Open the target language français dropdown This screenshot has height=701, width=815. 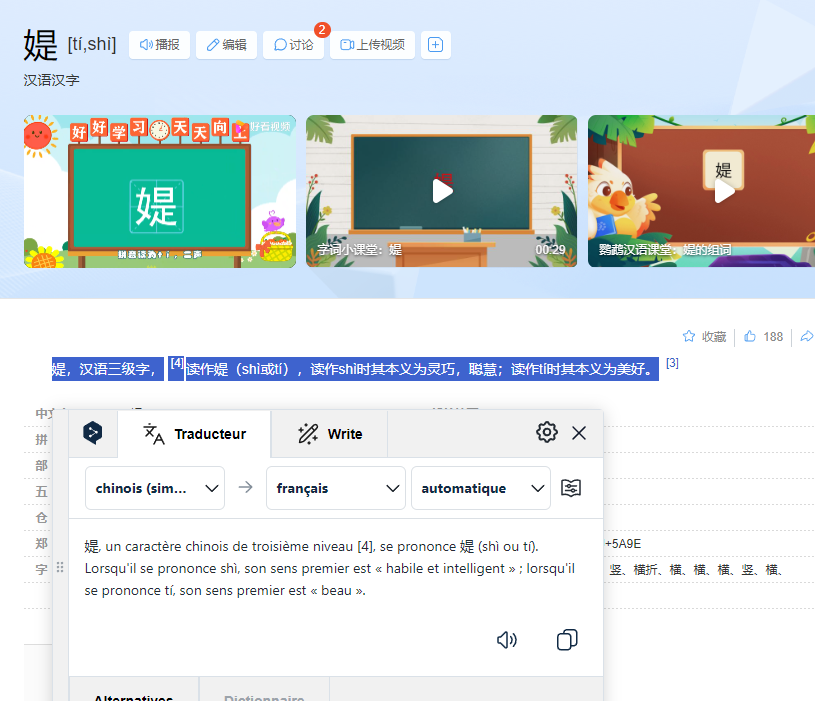[335, 488]
